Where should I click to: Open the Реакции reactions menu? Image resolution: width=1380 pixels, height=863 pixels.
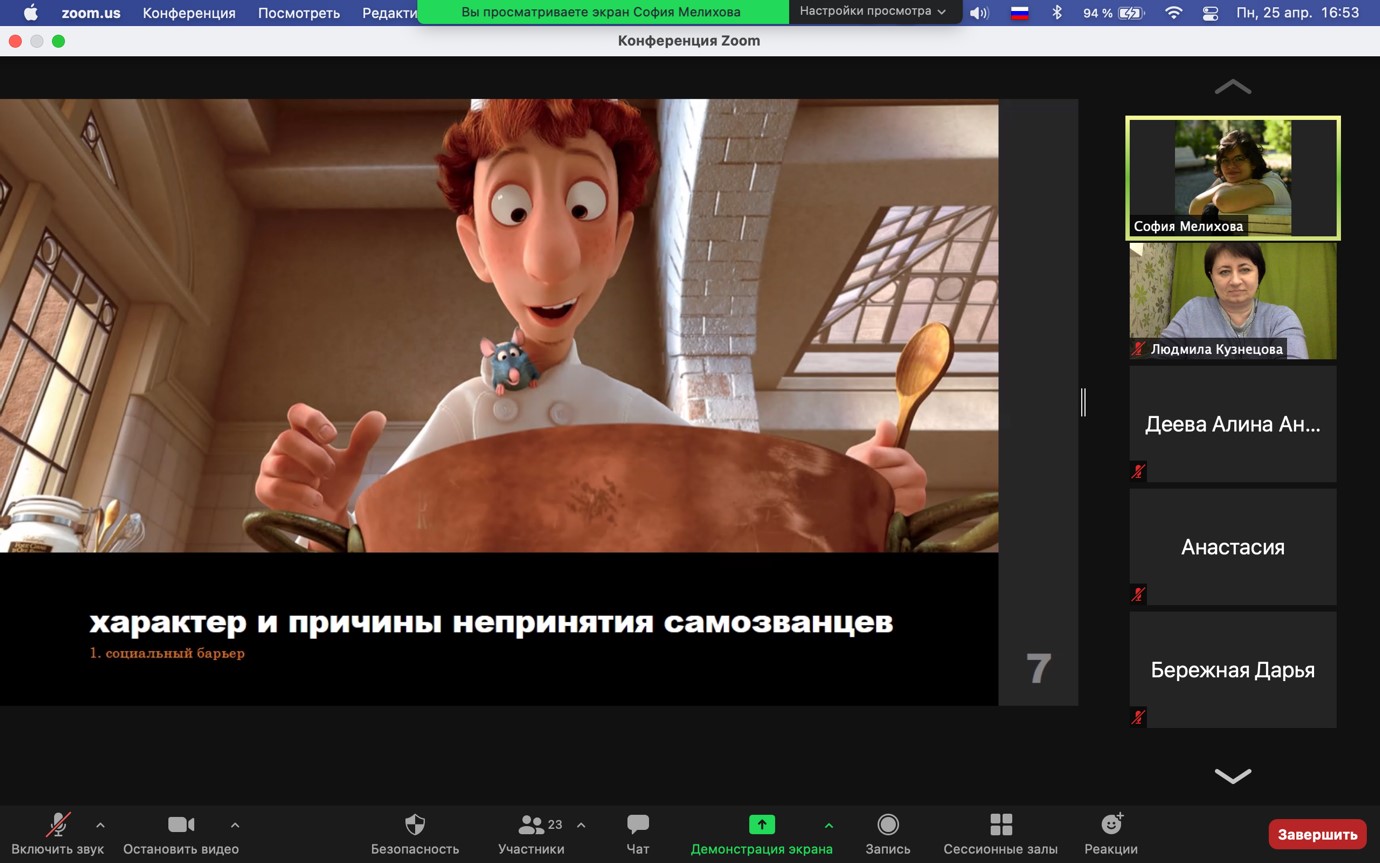tap(1111, 834)
